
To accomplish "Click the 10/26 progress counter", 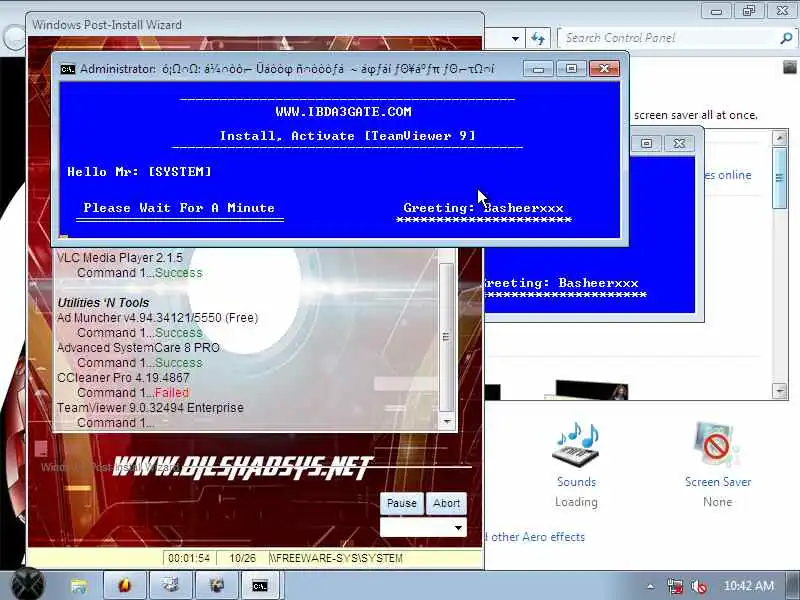I will point(242,558).
